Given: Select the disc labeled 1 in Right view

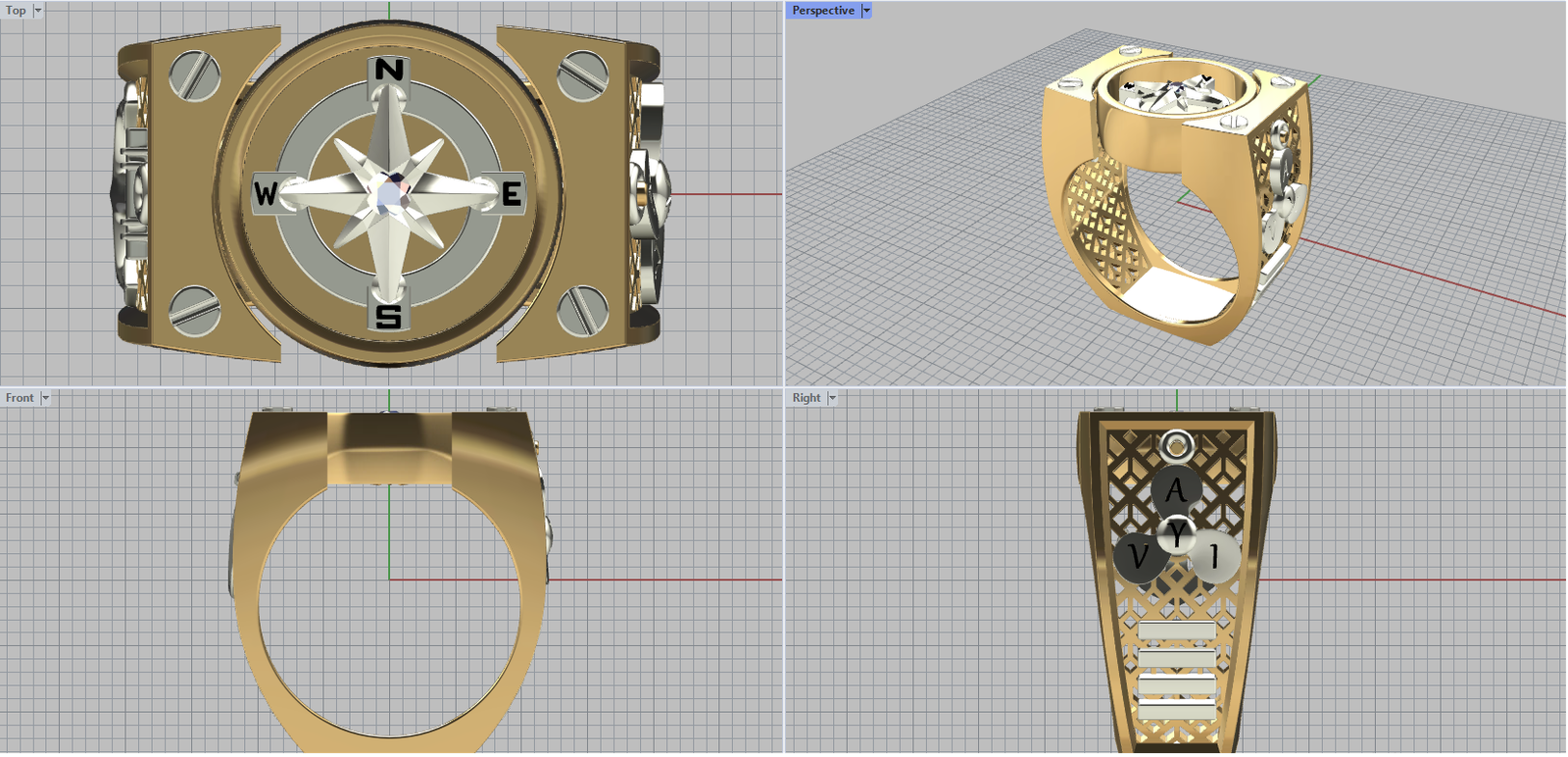Looking at the screenshot, I should [1214, 557].
